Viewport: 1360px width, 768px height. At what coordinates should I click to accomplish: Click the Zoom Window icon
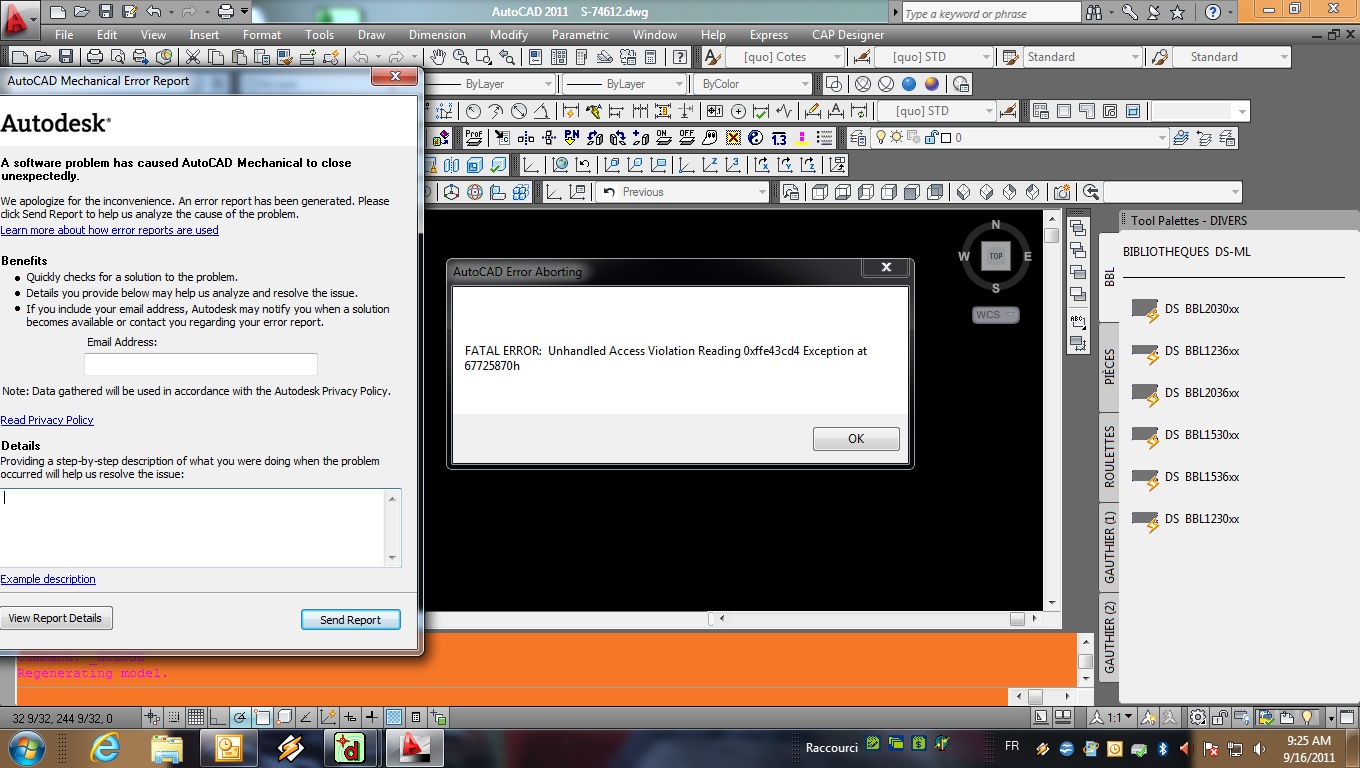(484, 57)
